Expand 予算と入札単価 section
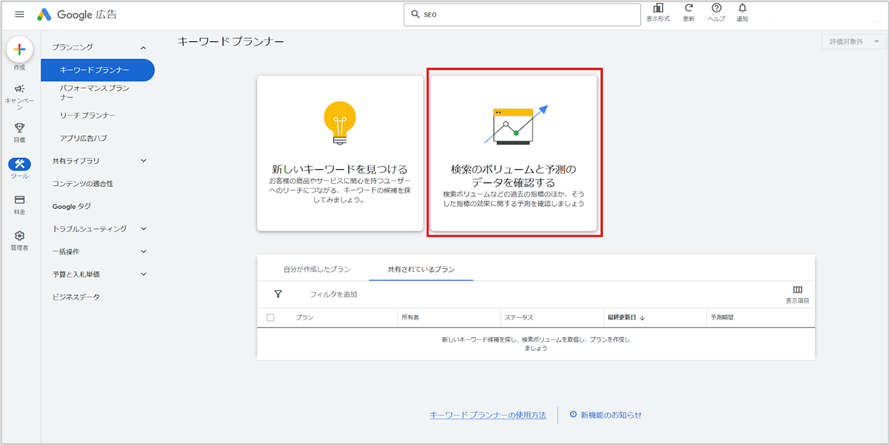This screenshot has height=445, width=890. (x=143, y=274)
